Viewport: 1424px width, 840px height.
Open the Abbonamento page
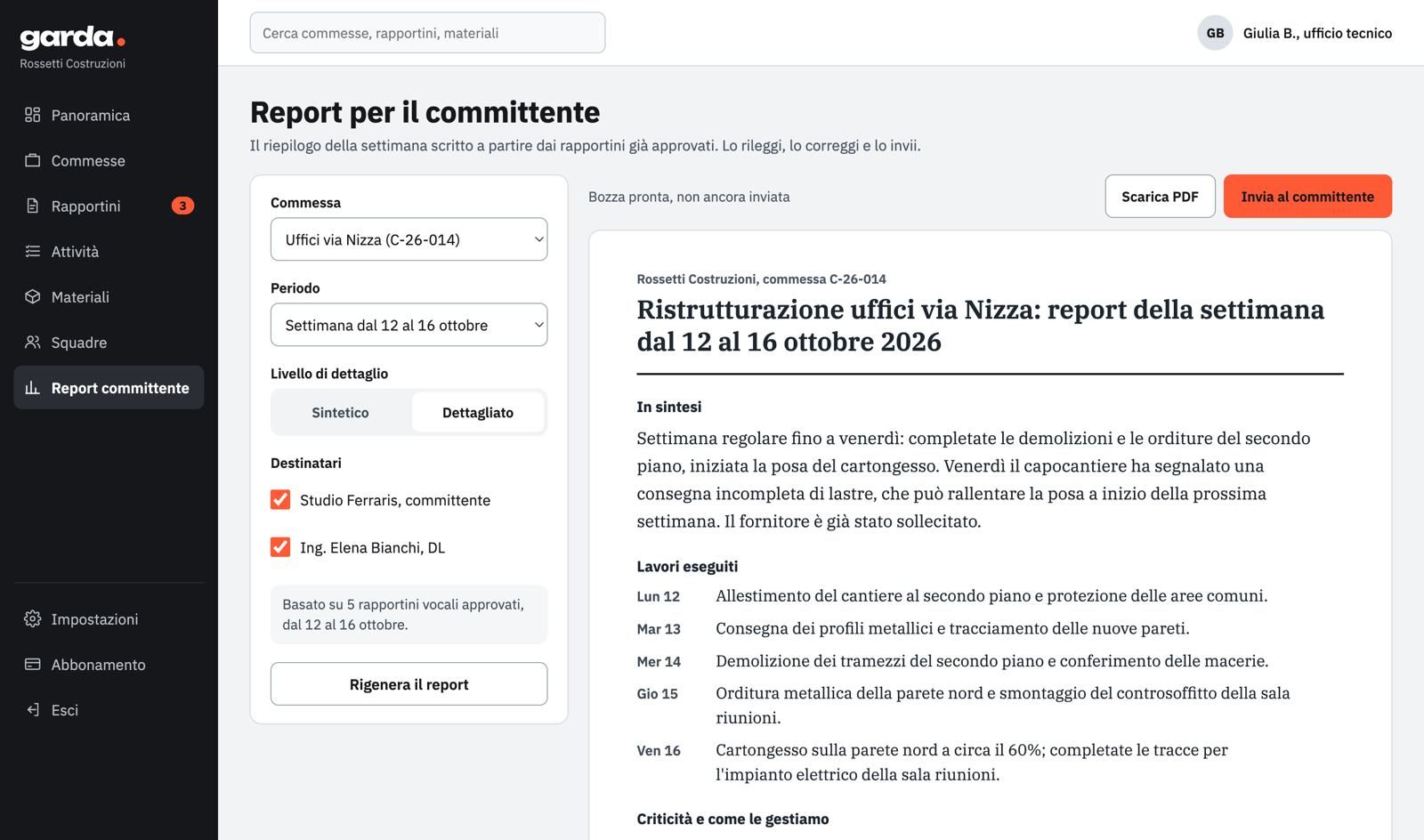[x=109, y=664]
